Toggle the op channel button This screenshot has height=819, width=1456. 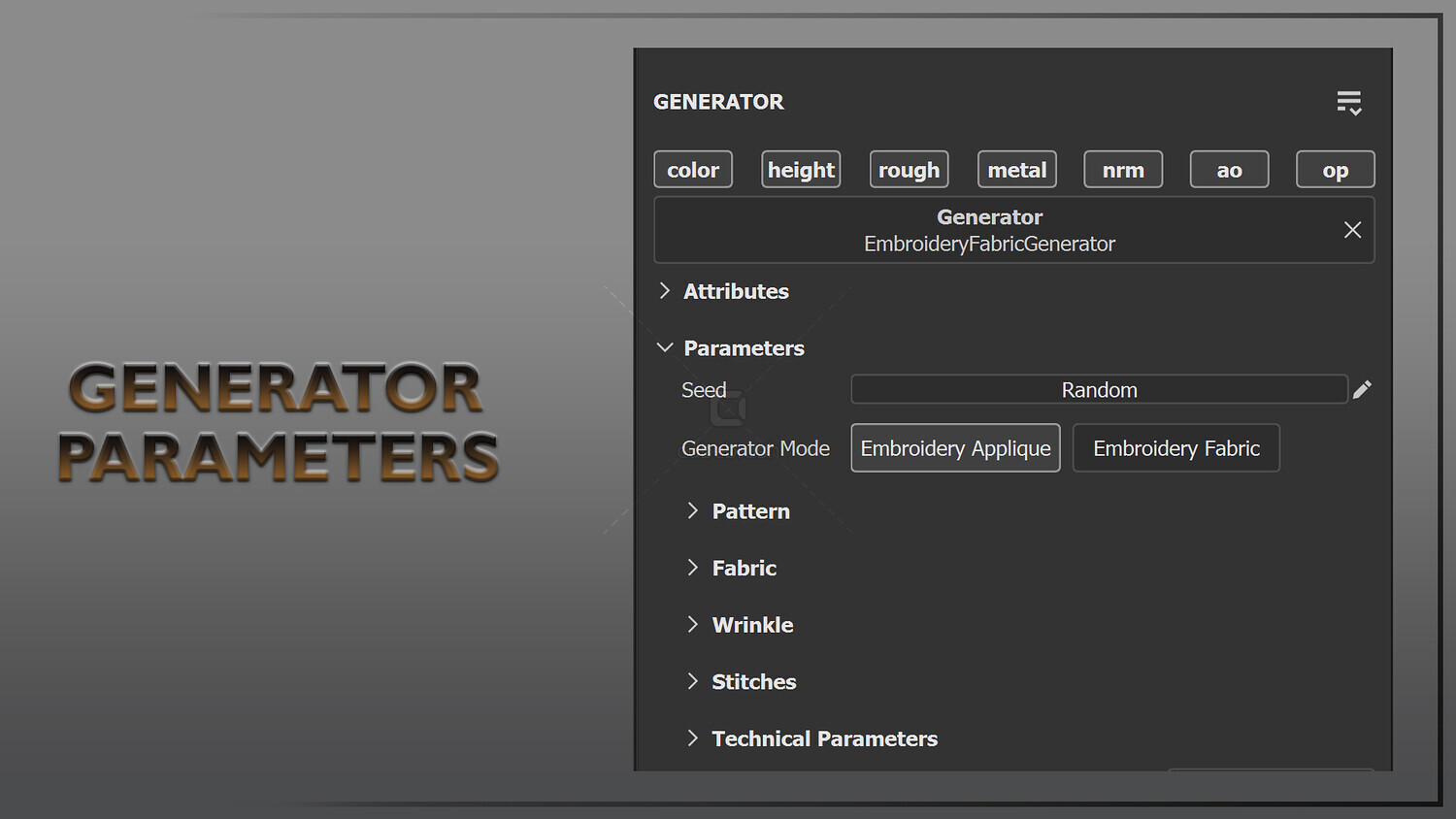[x=1336, y=170]
